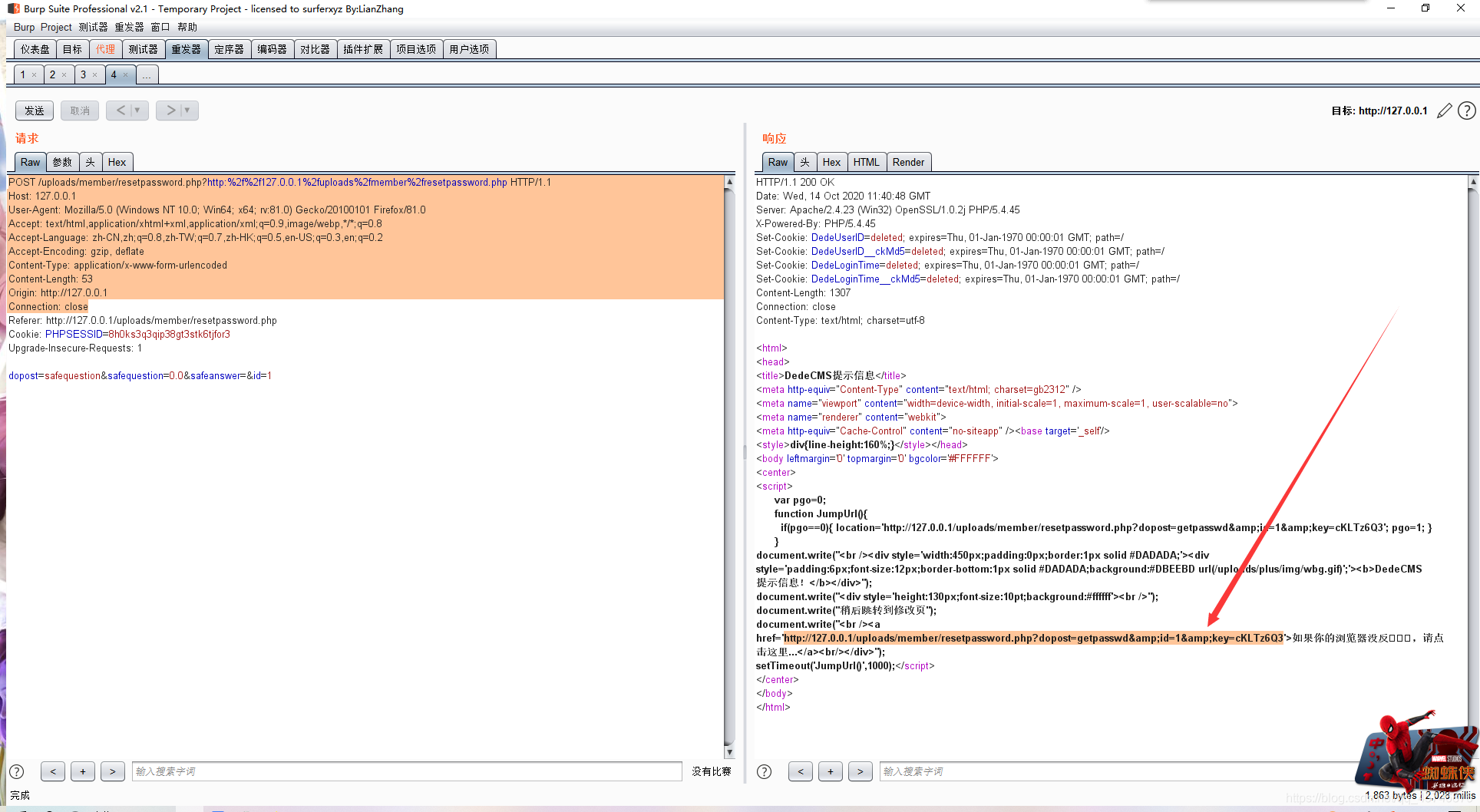1480x812 pixels.
Task: Click the POST body line dopost=safequestion
Action: click(140, 376)
